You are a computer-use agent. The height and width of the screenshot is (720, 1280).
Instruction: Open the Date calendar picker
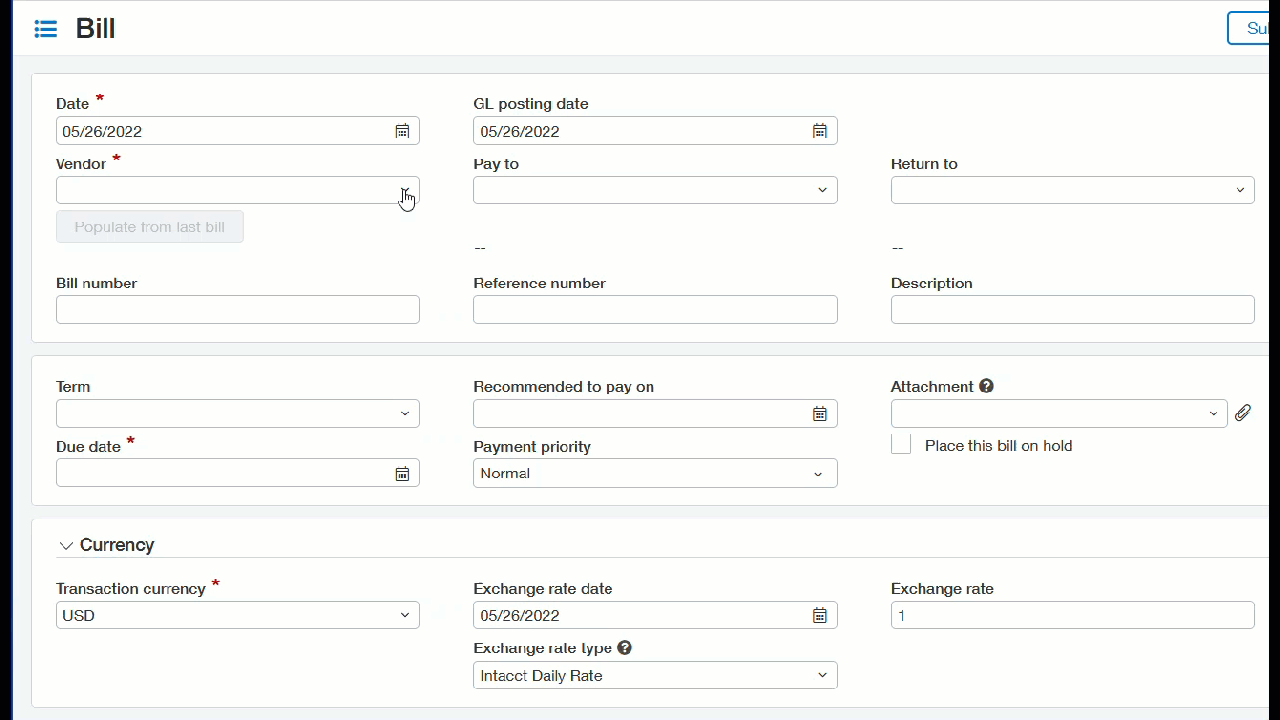tap(403, 130)
